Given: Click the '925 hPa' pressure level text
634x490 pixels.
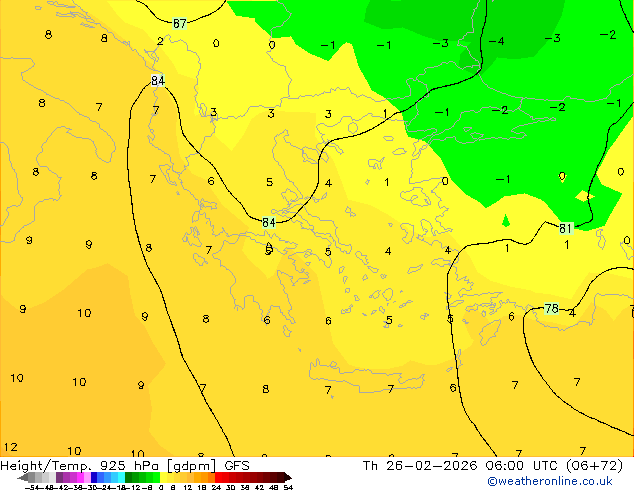Looking at the screenshot, I should 127,466.
